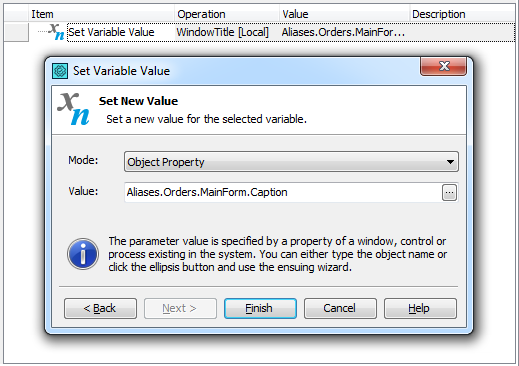The width and height of the screenshot is (519, 366).
Task: Select the Object Property combo box
Action: 291,162
